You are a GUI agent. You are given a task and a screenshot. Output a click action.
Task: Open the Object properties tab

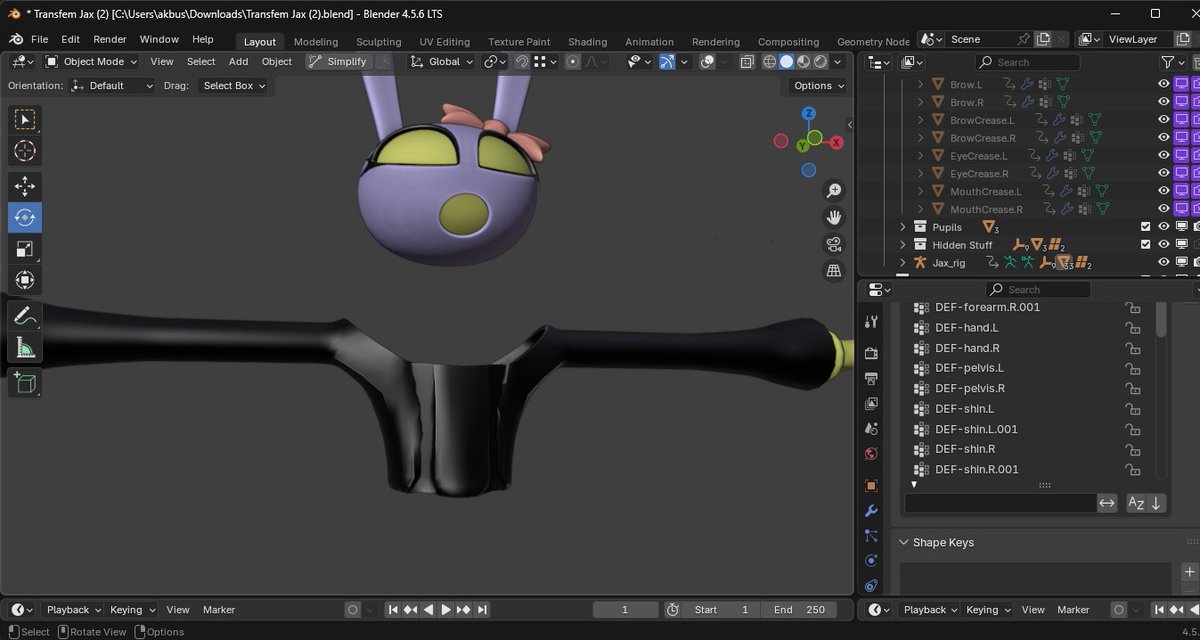point(870,486)
